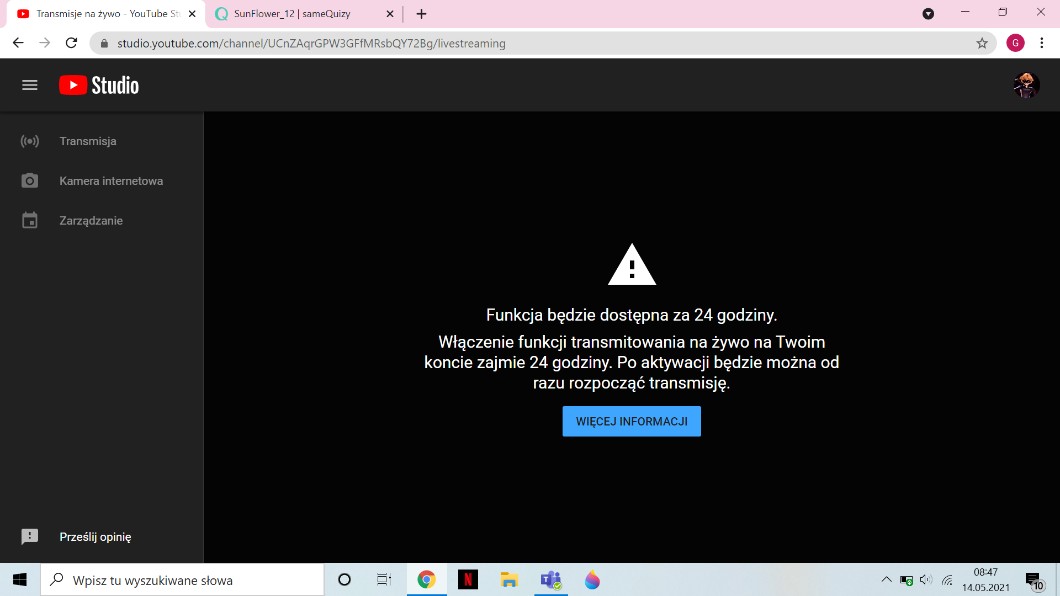Open Kamera internetowa webcam option
Viewport: 1060px width, 596px height.
[x=110, y=181]
